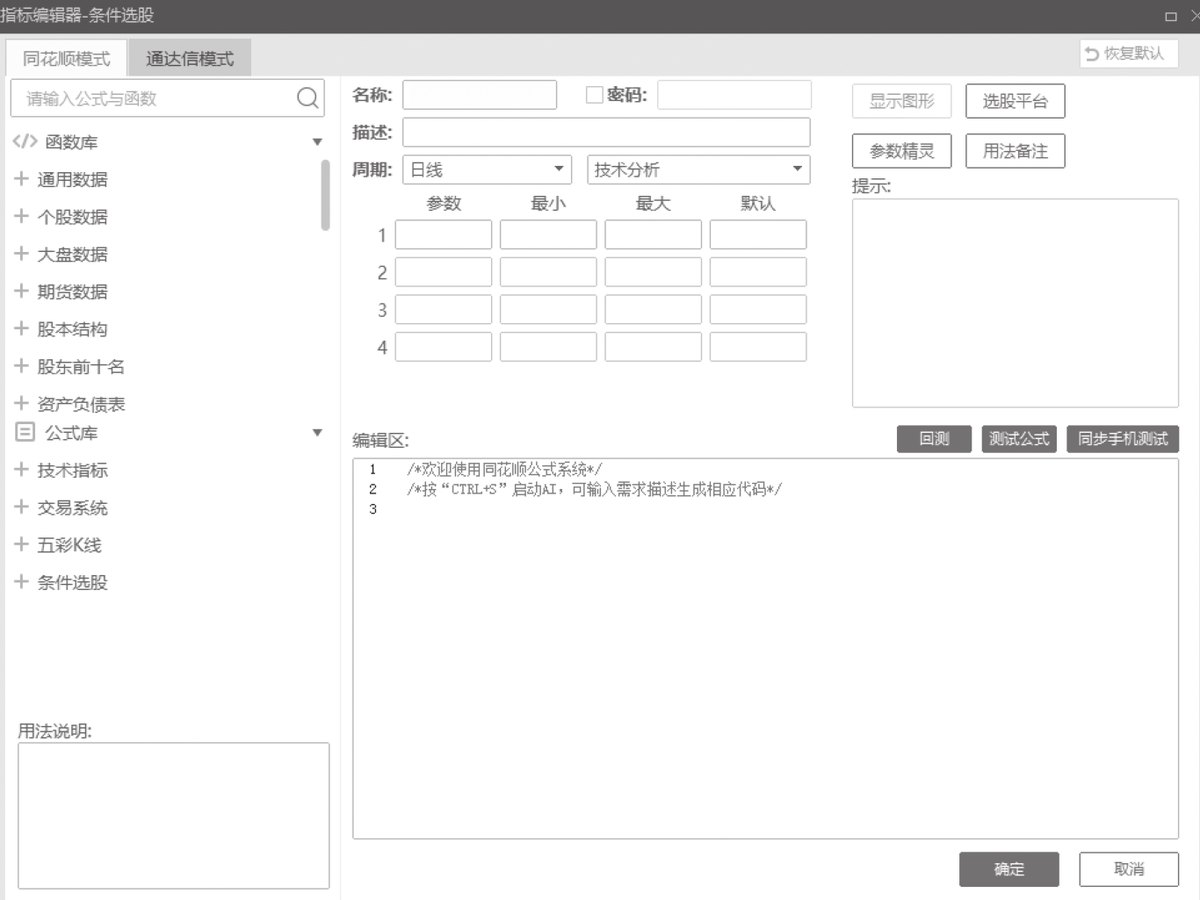The width and height of the screenshot is (1200, 900).
Task: Expand the 个股数据 tree node
Action: tap(21, 217)
